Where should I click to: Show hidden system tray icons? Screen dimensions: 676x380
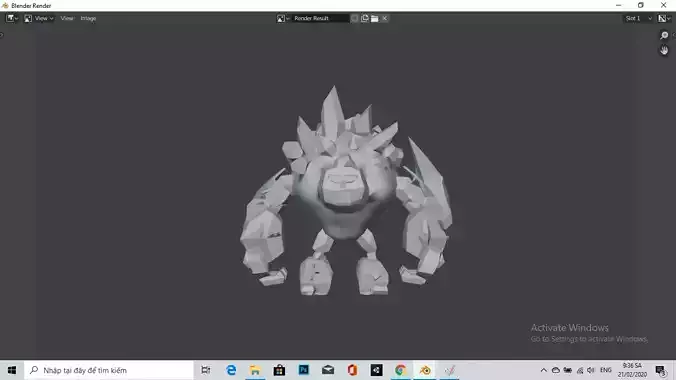(543, 370)
